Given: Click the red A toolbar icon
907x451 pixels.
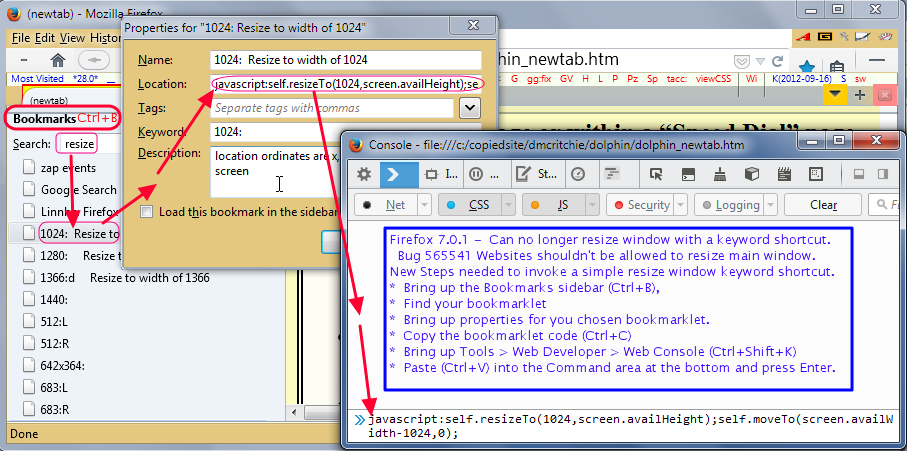Looking at the screenshot, I should [802, 36].
